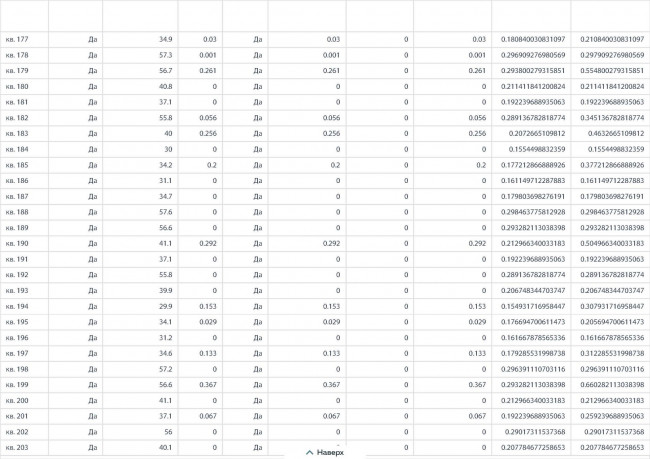Click area value 40.8 in кв. 180 row
Screen dimensions: 650x459
click(x=165, y=87)
